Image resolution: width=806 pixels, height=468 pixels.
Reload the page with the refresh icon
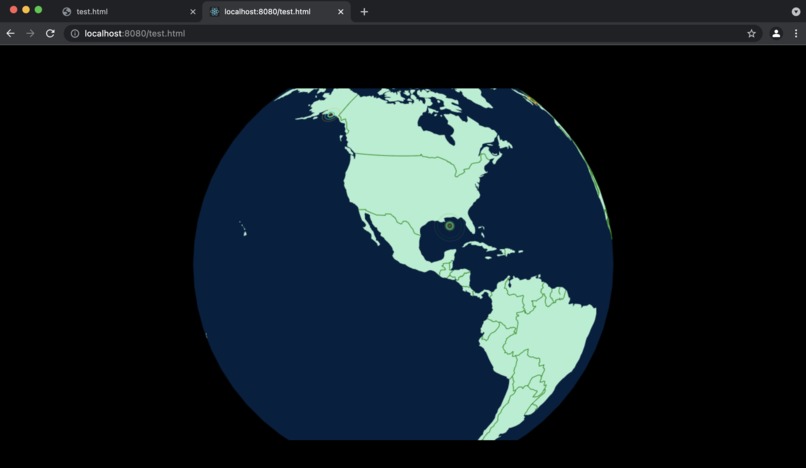pyautogui.click(x=50, y=33)
